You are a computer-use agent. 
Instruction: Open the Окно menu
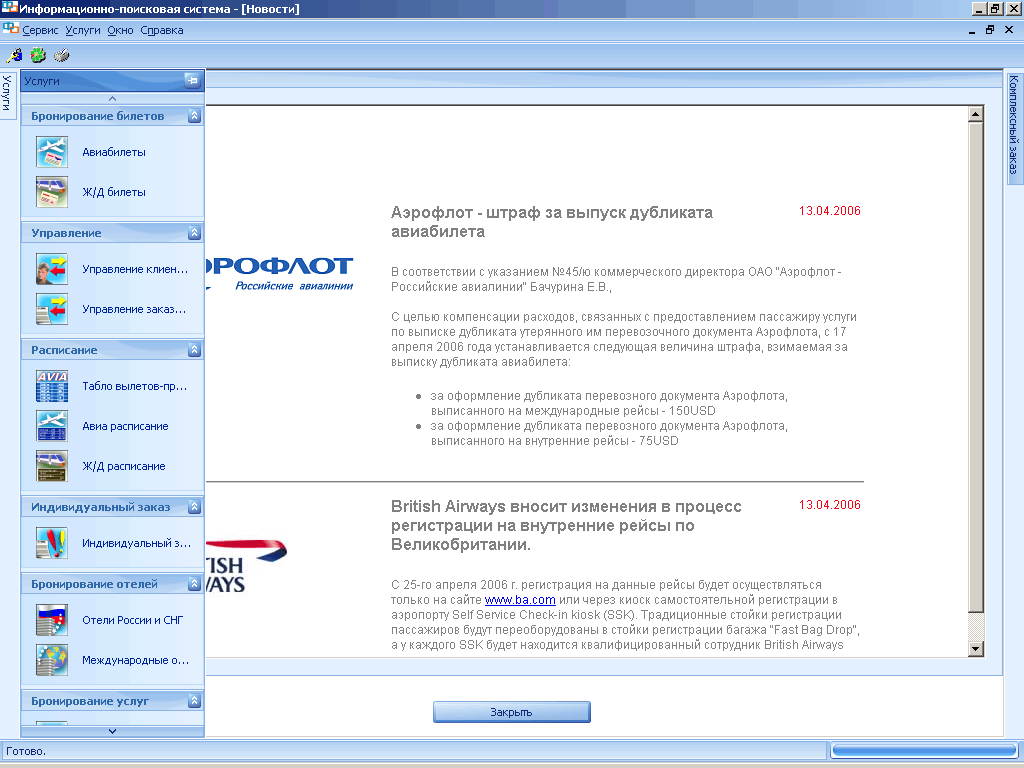120,30
